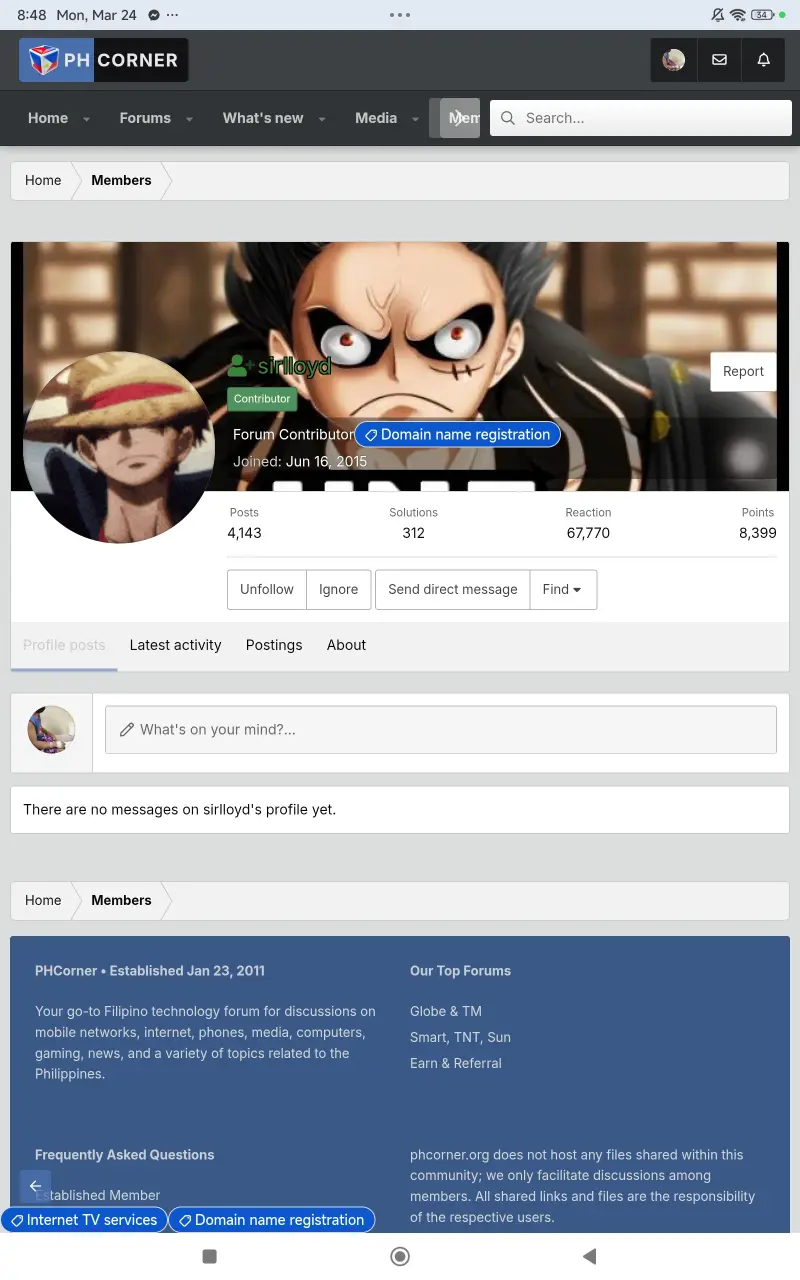The height and width of the screenshot is (1280, 800).
Task: Open sirlloyd's straw-hat profile avatar
Action: (119, 447)
